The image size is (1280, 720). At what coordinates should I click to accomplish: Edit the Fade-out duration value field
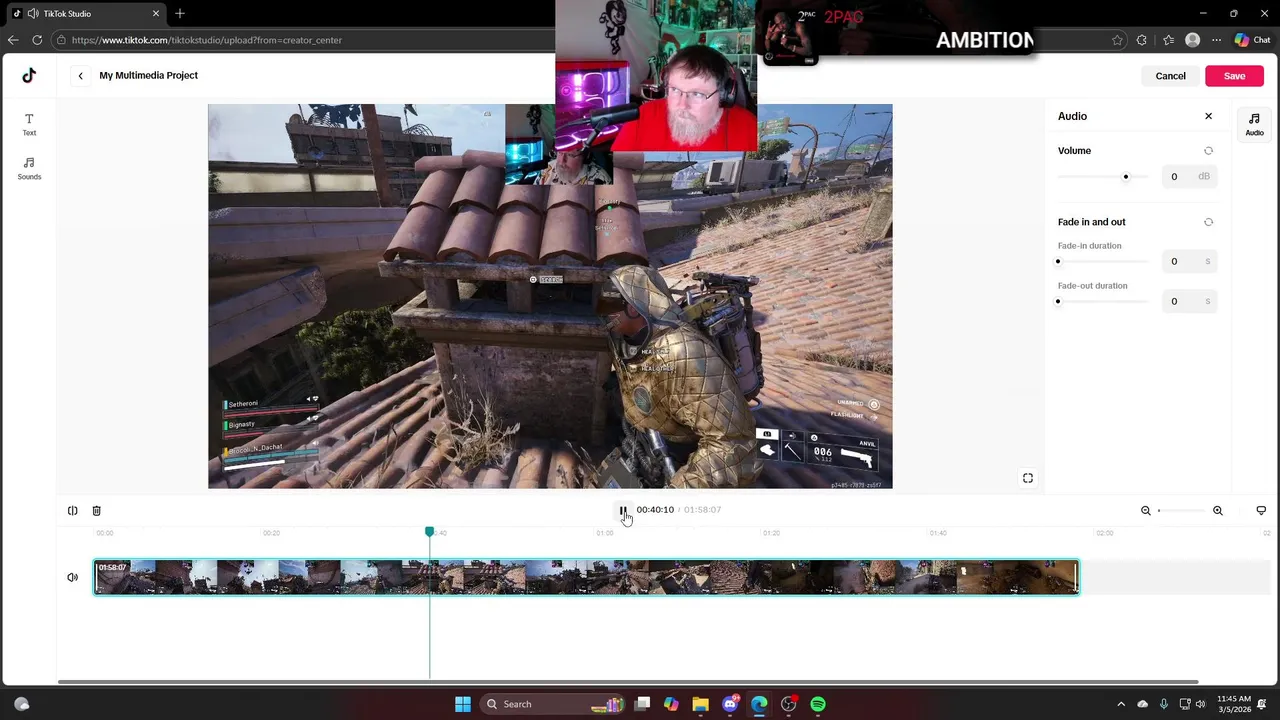pyautogui.click(x=1187, y=301)
